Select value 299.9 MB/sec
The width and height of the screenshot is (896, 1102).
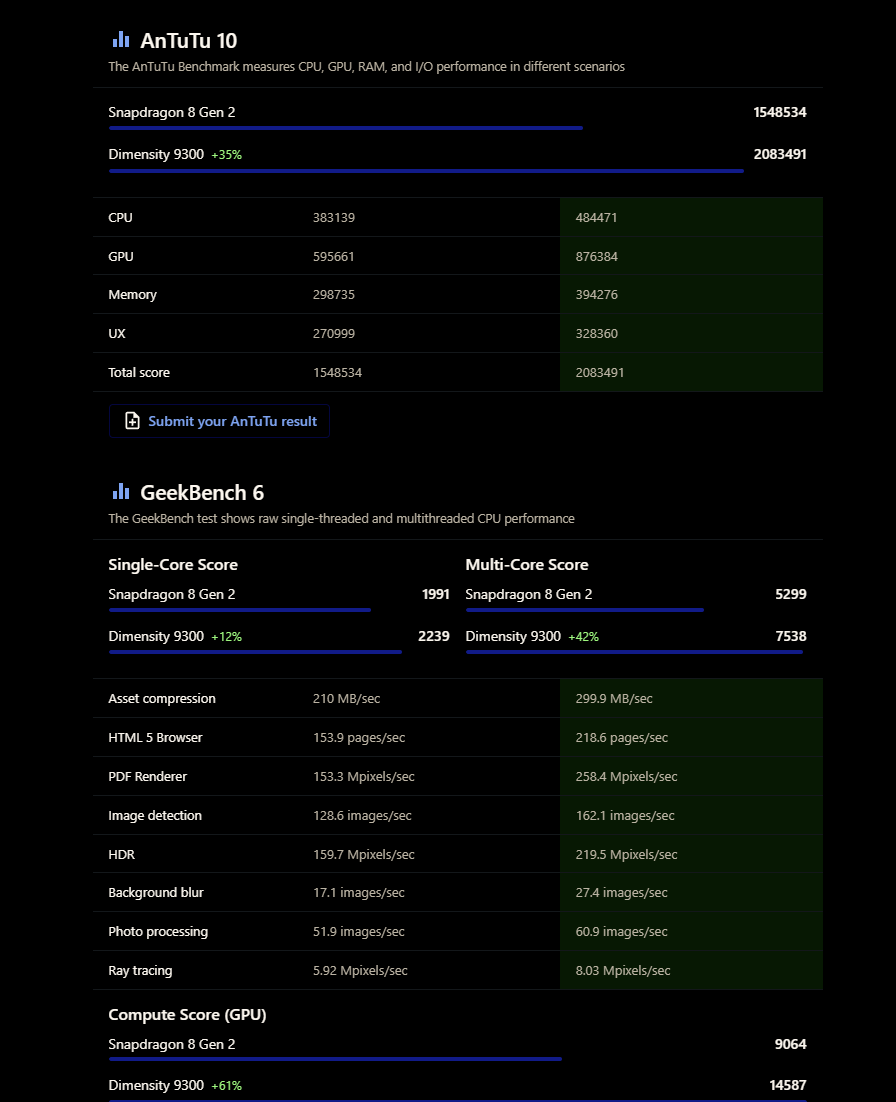click(x=614, y=699)
